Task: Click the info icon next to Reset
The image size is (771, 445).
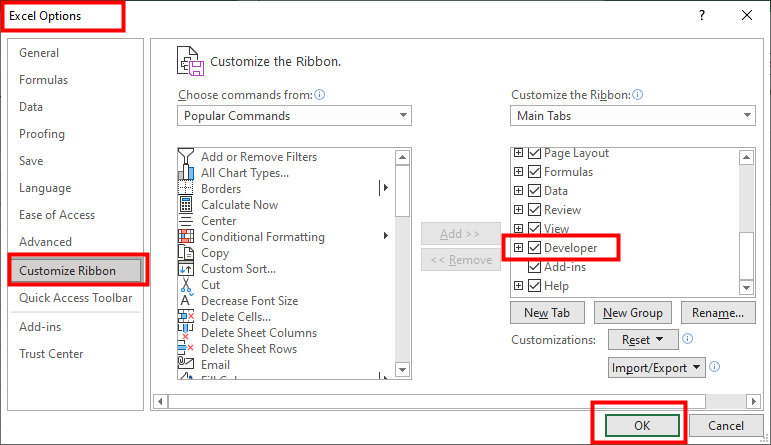Action: point(688,339)
